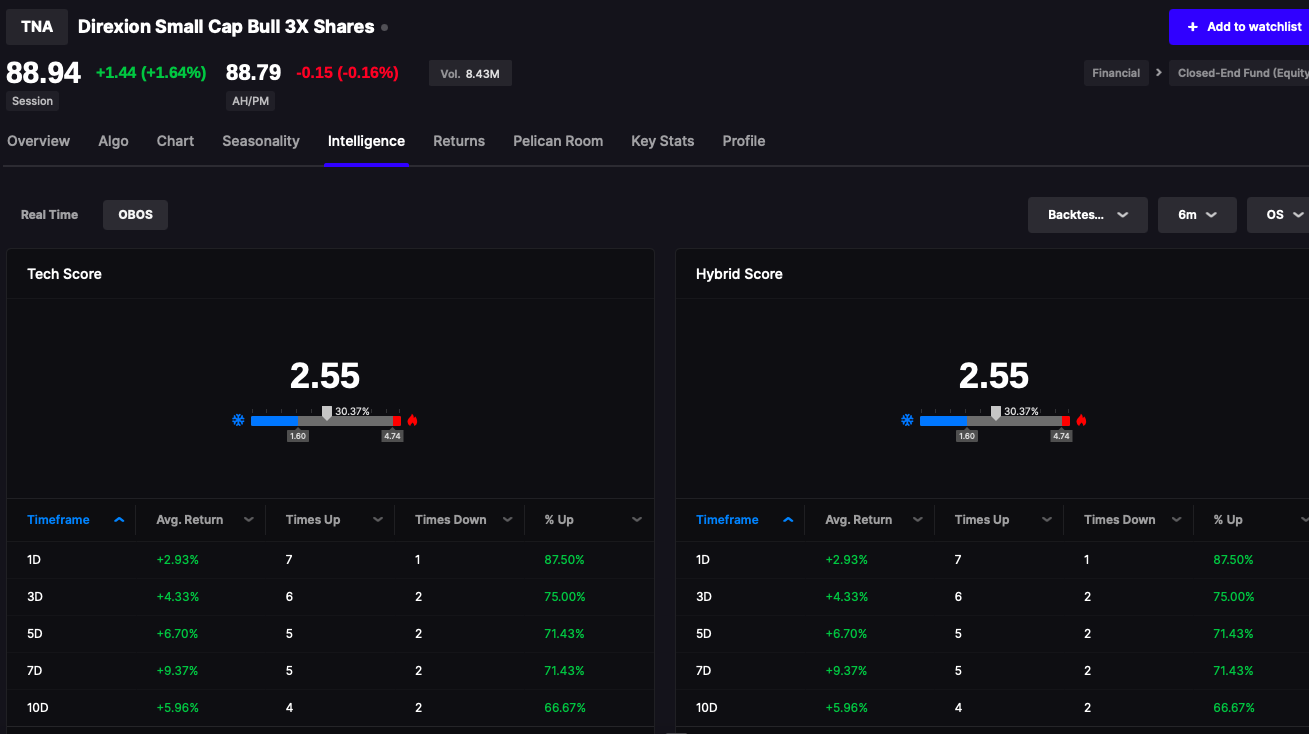Click the Hybrid Score gauge marker at 30.37%
The height and width of the screenshot is (734, 1309).
point(995,412)
